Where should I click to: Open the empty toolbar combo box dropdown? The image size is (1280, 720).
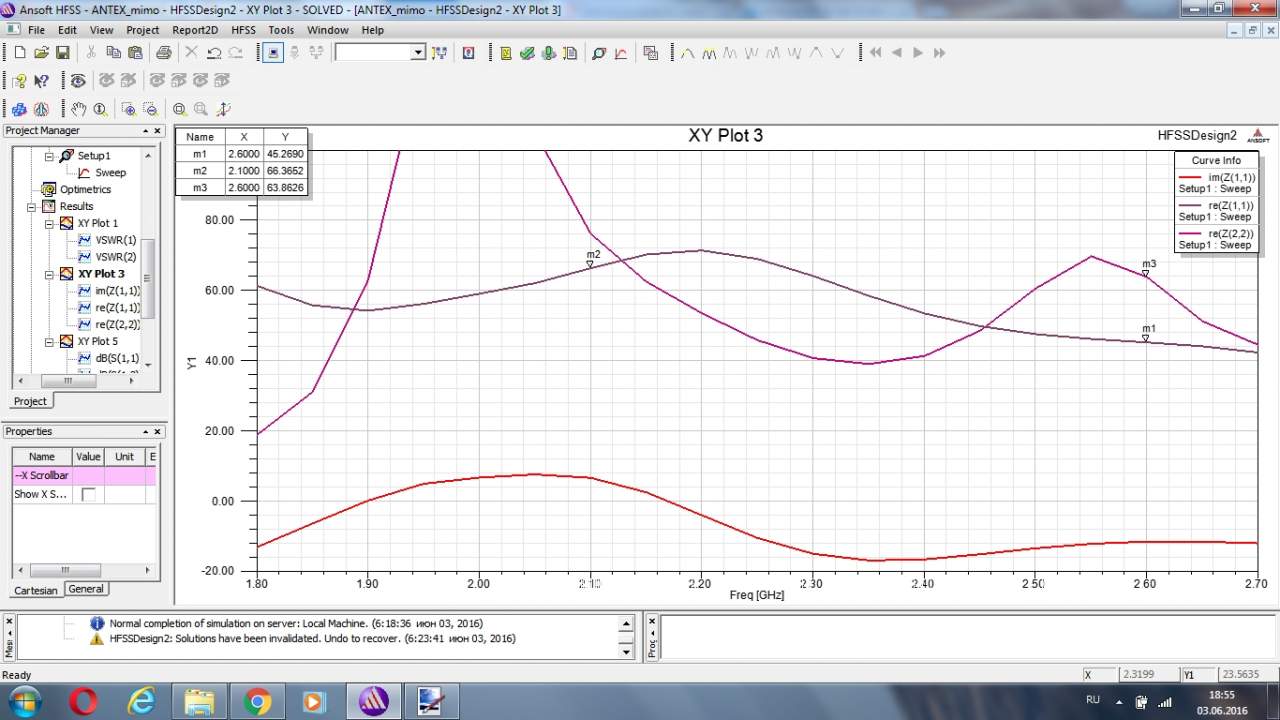(x=418, y=53)
